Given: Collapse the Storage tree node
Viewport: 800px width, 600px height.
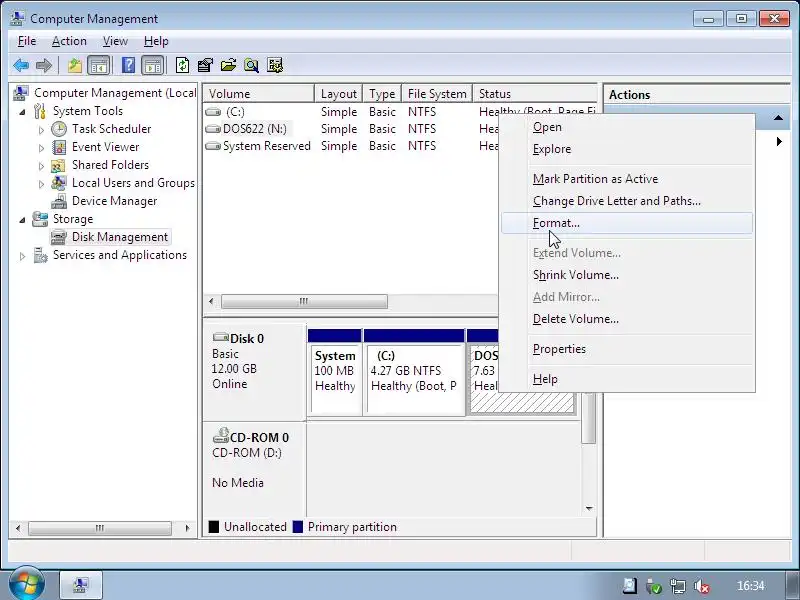Looking at the screenshot, I should 22,220.
